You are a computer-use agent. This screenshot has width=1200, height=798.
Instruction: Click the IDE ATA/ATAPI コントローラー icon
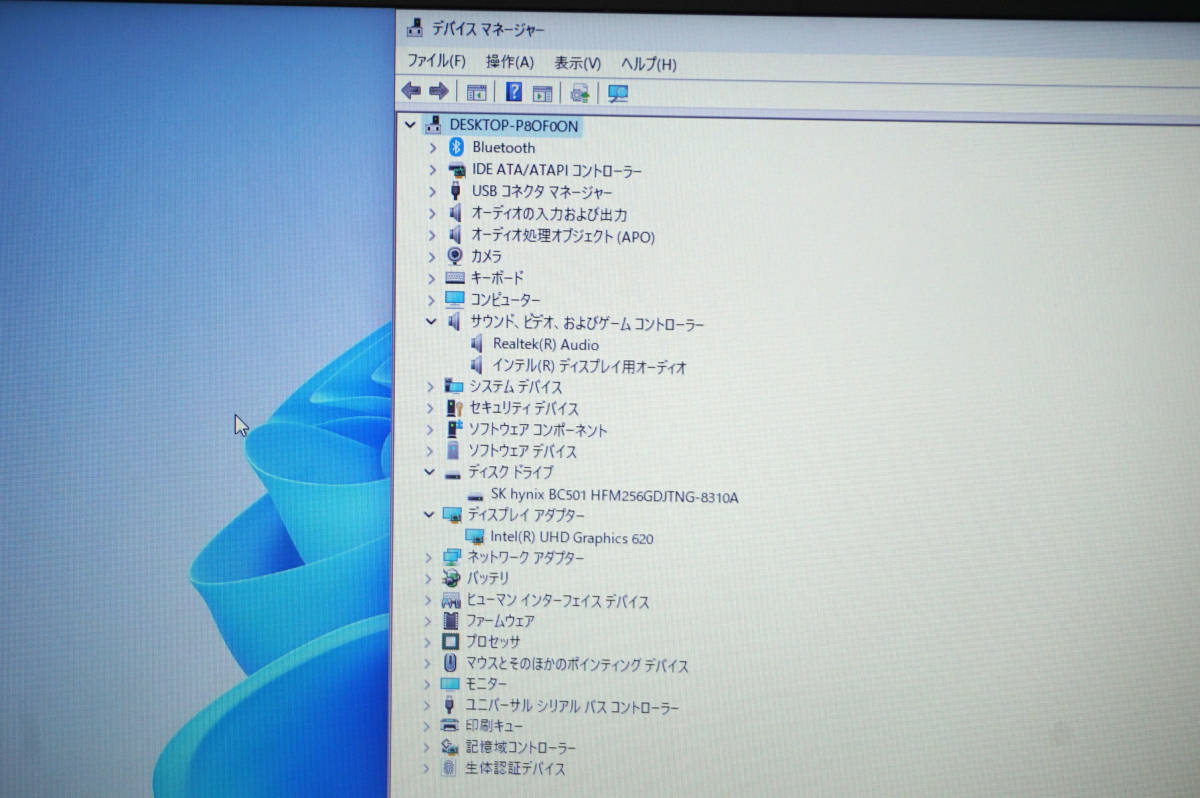(x=456, y=170)
